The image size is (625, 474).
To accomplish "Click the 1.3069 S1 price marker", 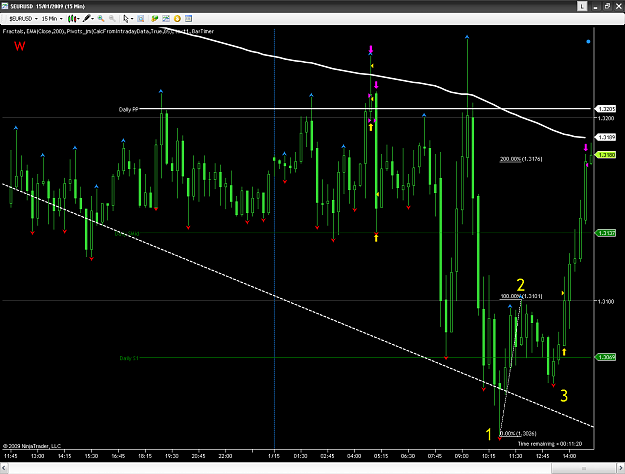I will [605, 357].
